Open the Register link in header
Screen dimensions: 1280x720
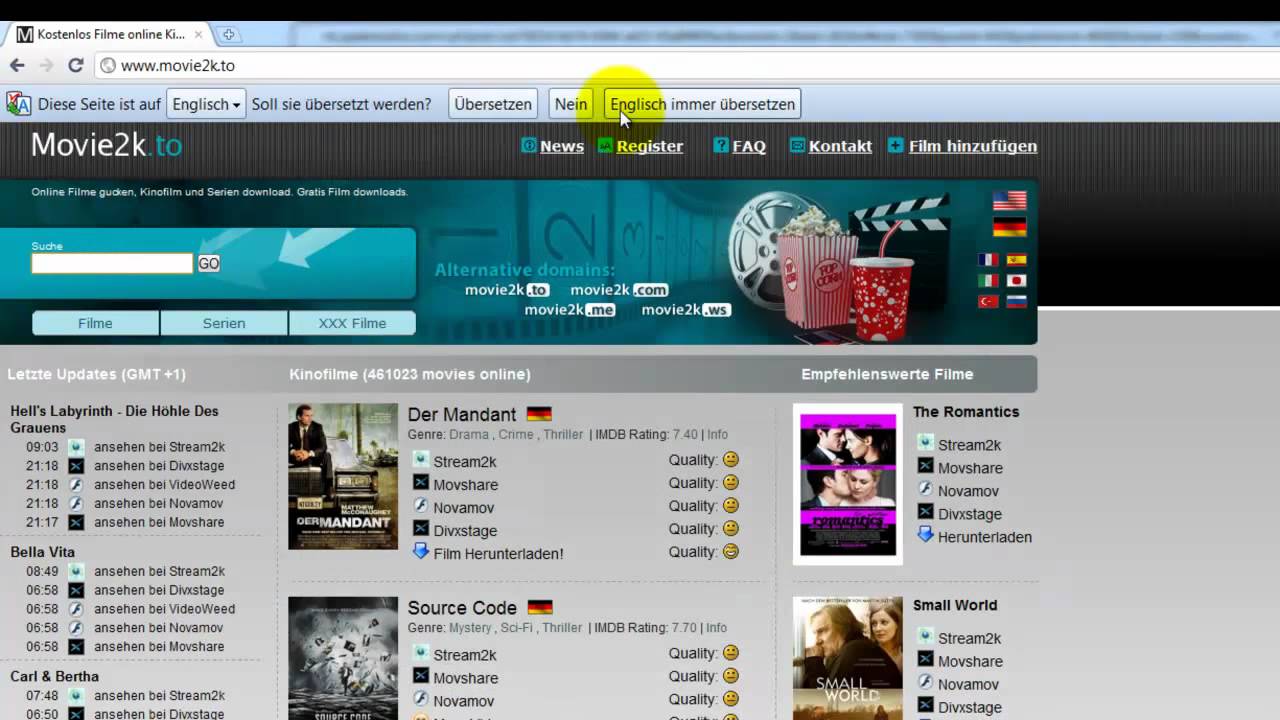tap(650, 146)
